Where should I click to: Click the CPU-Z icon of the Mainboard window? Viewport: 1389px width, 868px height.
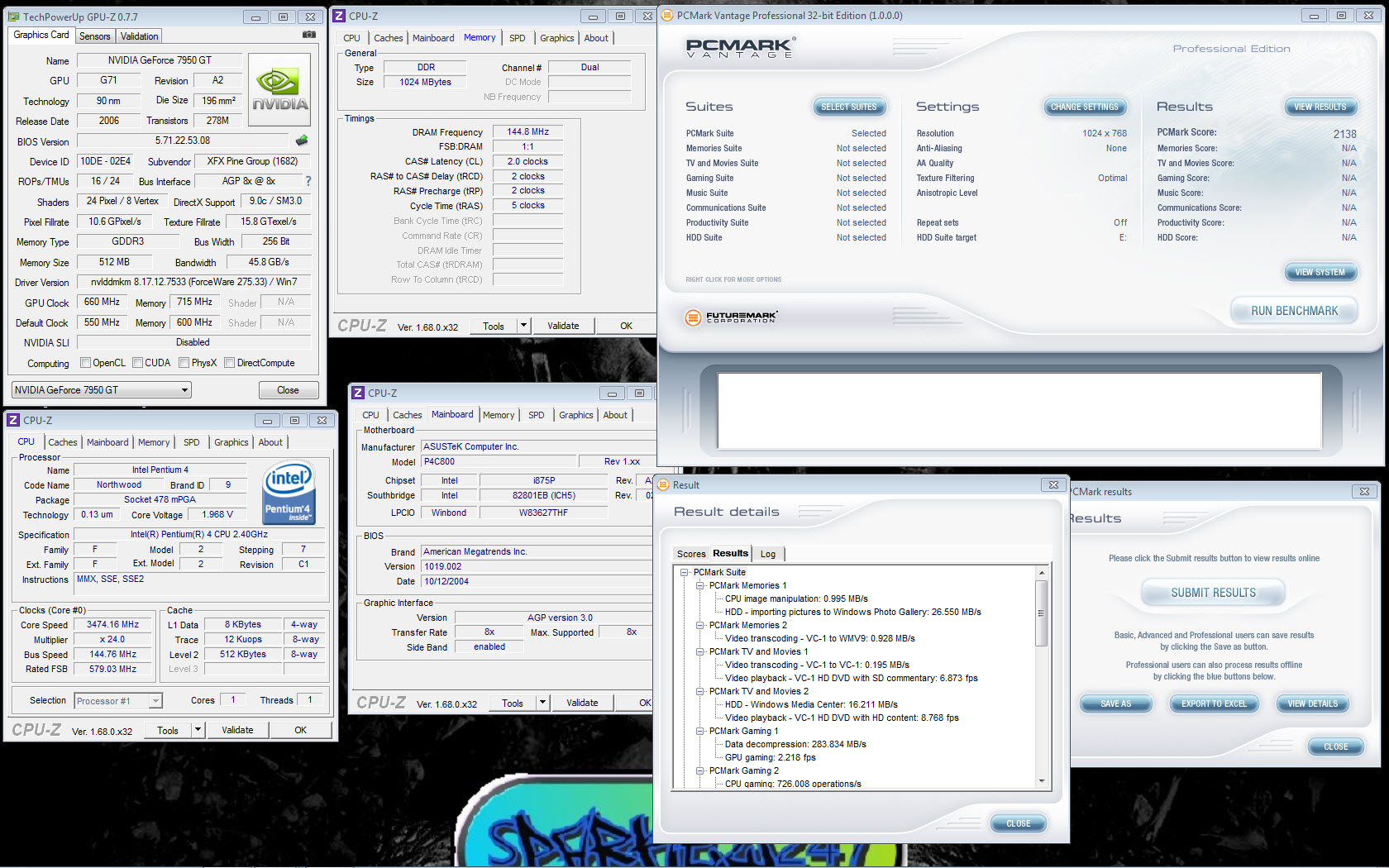(358, 393)
